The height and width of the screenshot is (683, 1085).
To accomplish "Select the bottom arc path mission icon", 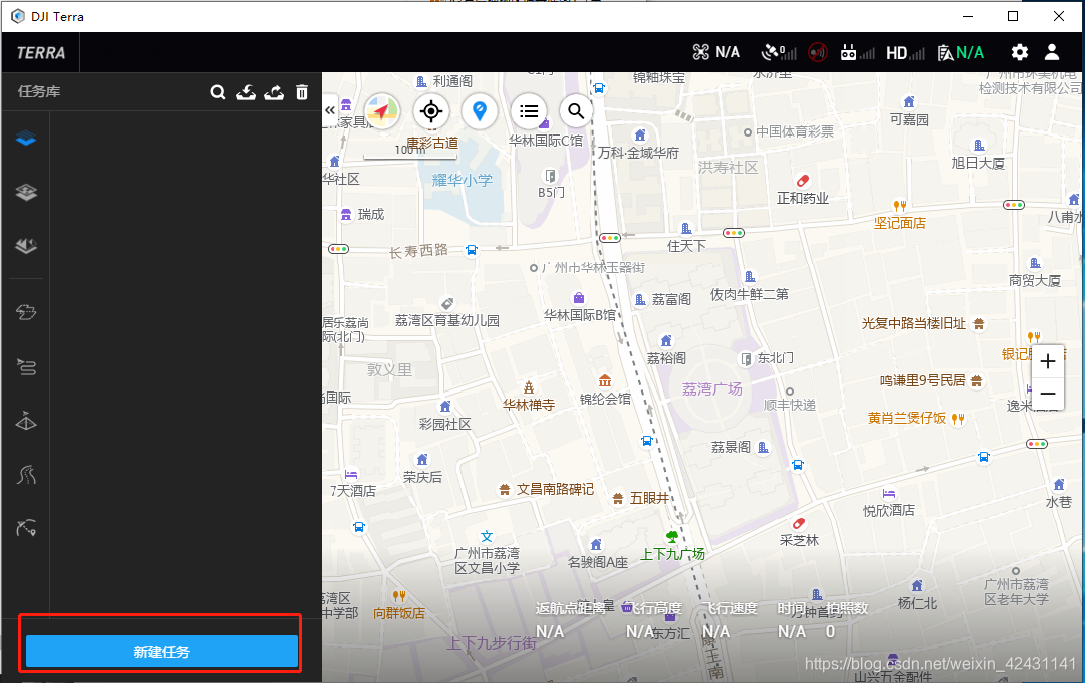I will [26, 528].
